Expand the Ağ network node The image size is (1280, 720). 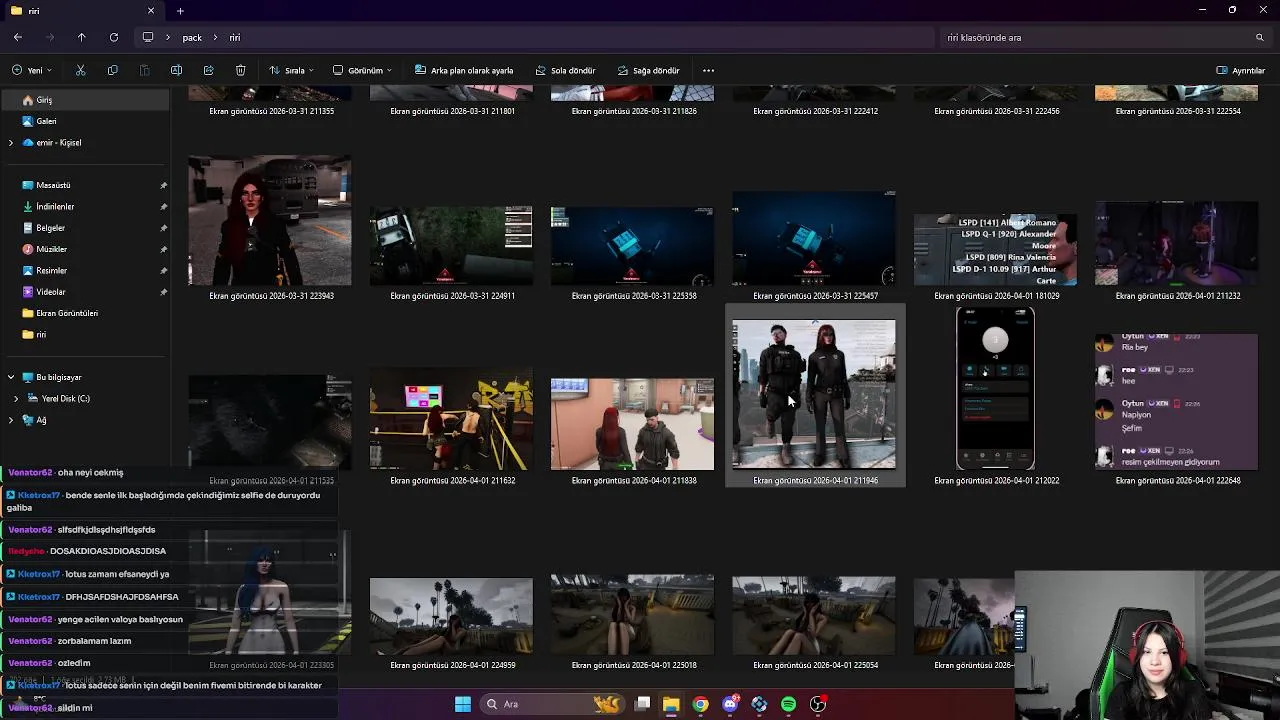pos(11,420)
